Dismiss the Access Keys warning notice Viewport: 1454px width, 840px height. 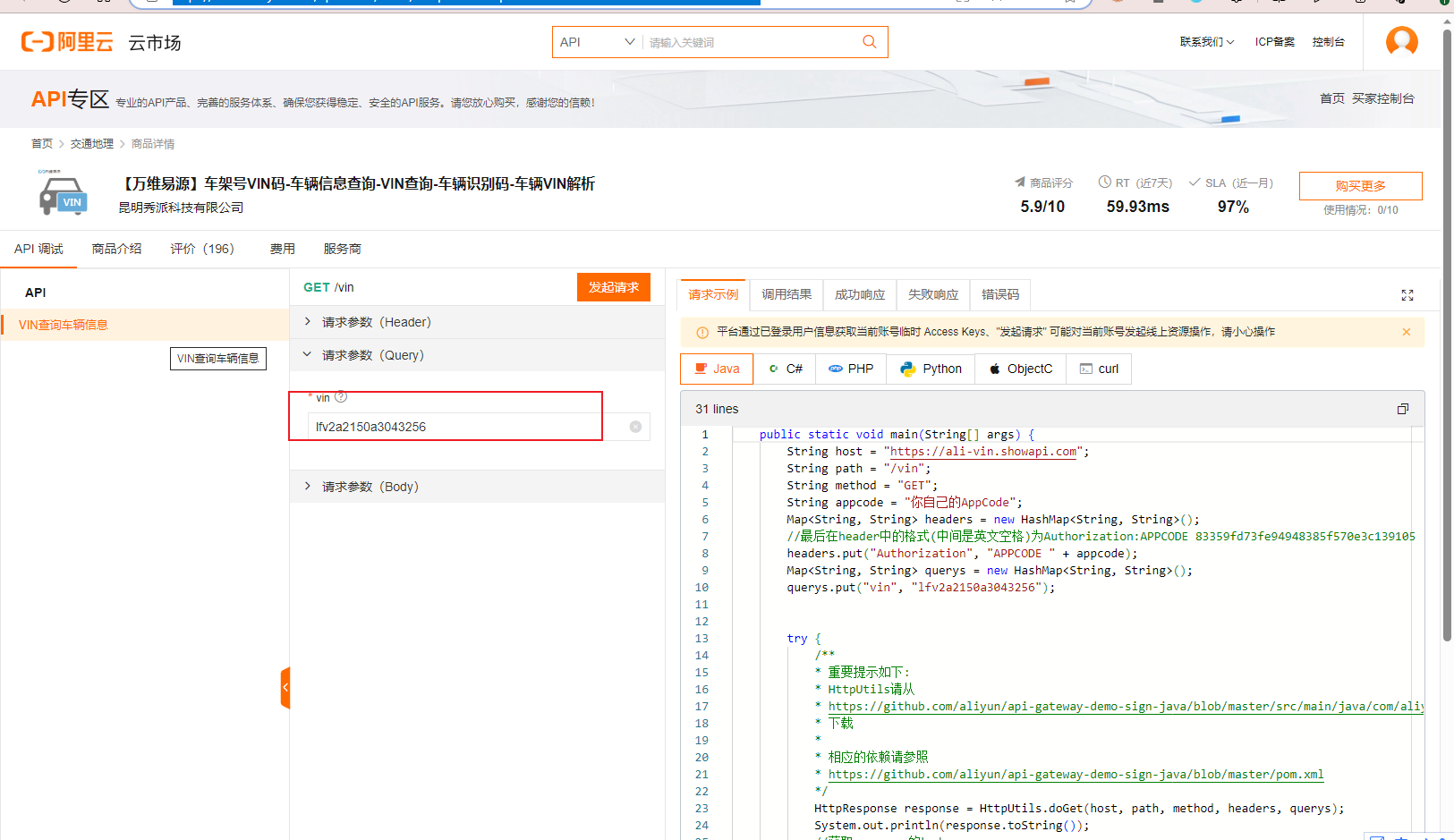1407,332
